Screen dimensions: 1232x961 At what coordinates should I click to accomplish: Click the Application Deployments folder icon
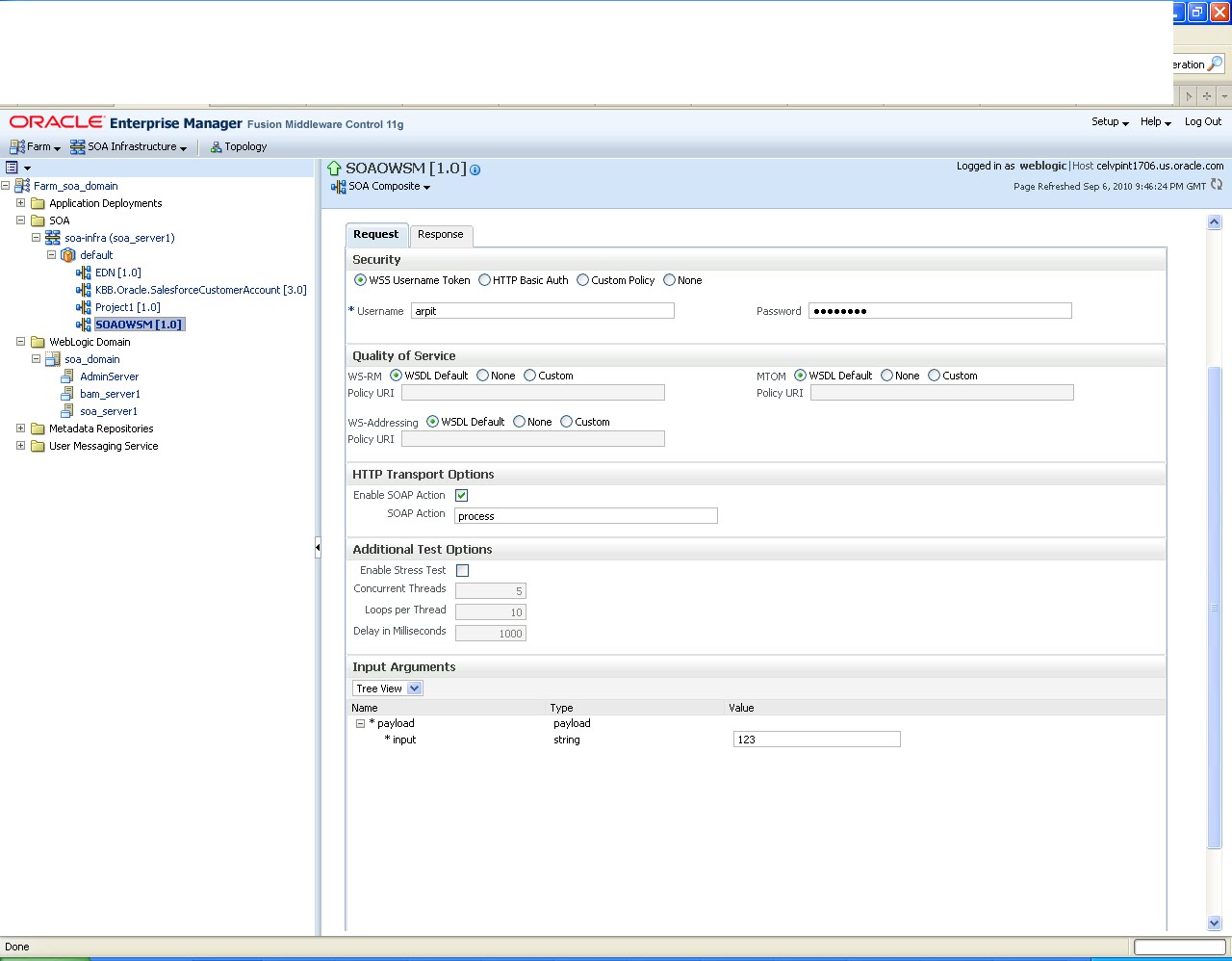[x=38, y=203]
